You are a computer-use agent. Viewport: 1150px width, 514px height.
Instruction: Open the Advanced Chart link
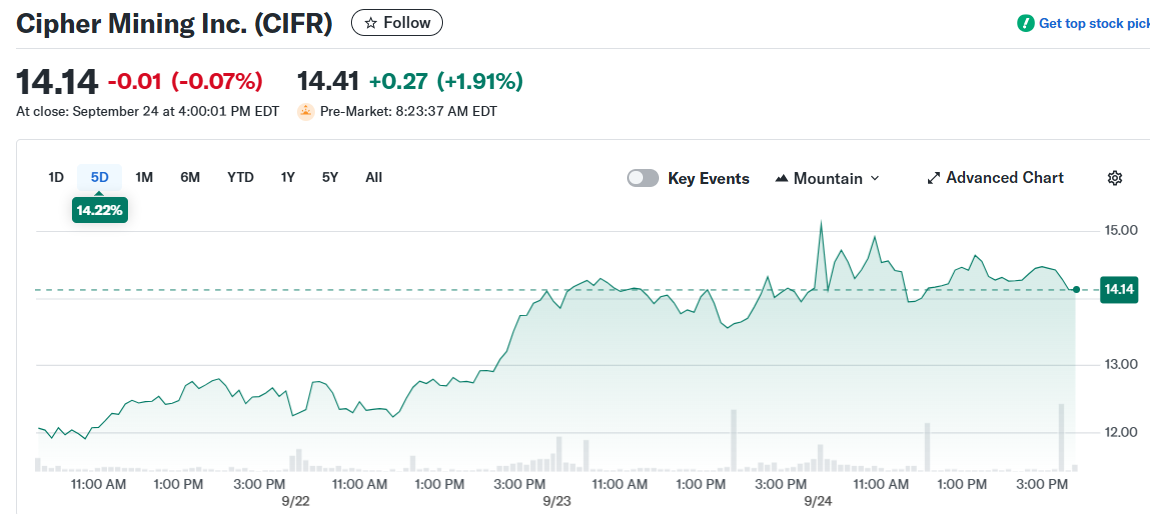(995, 178)
